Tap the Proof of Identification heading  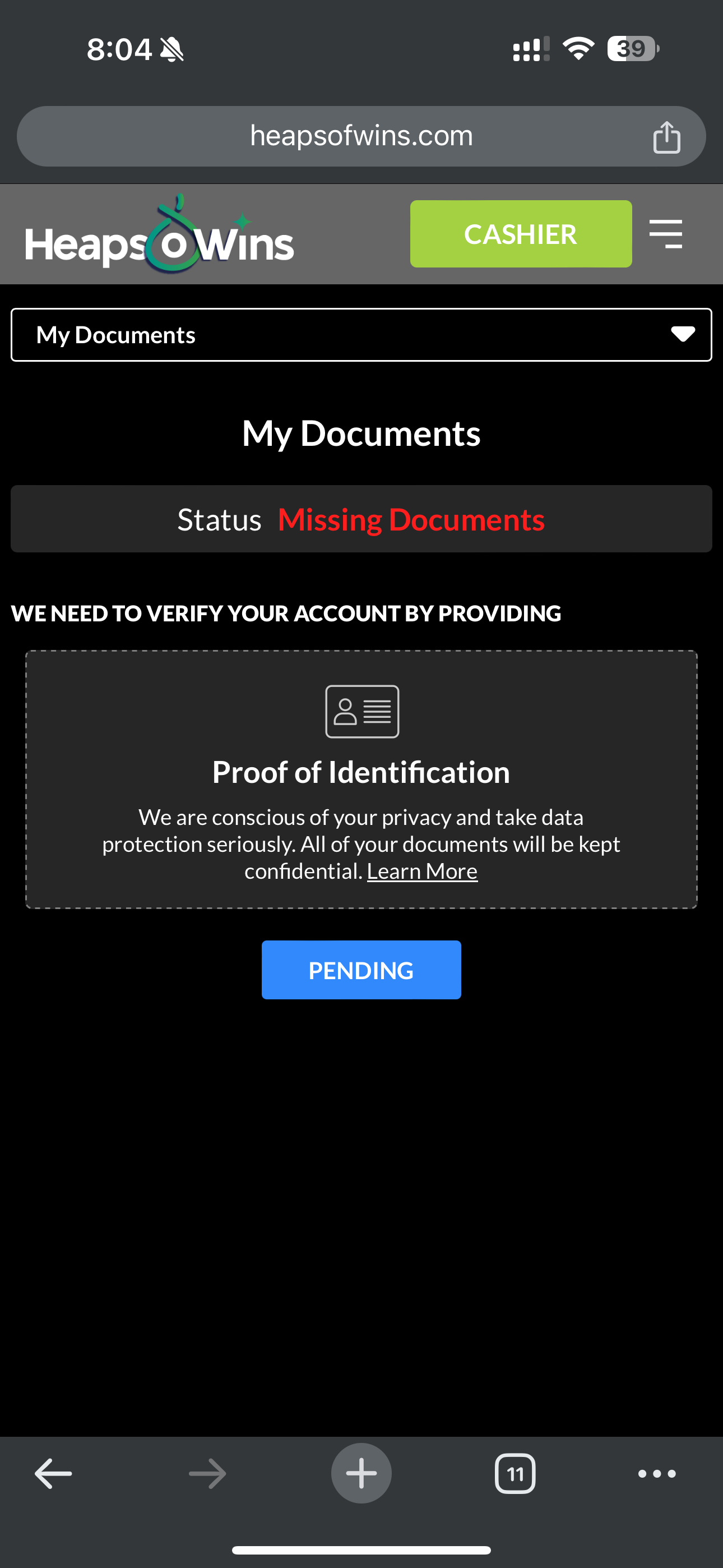pyautogui.click(x=361, y=772)
